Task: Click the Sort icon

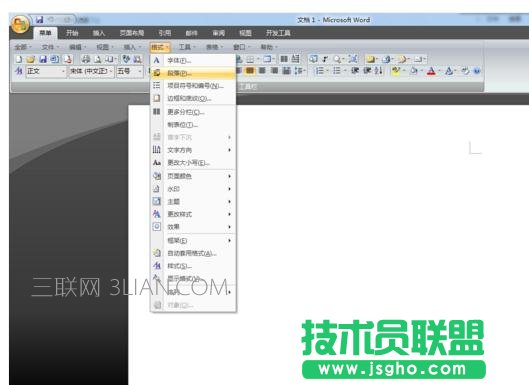Action: [379, 71]
